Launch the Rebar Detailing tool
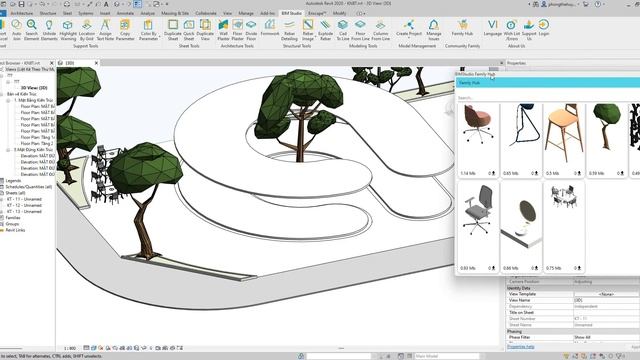Screen dimensions: 640x360 coord(289,30)
